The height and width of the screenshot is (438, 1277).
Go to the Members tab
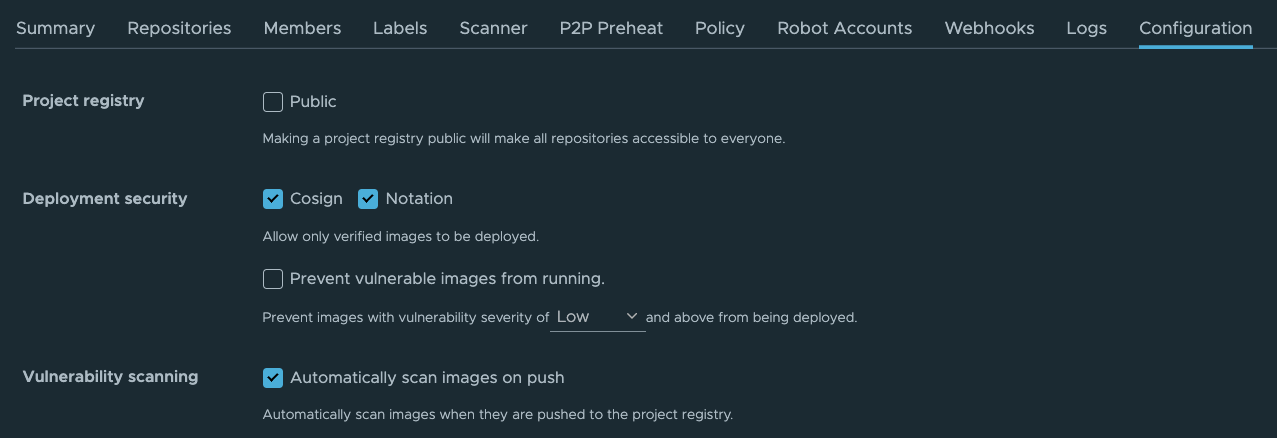(x=302, y=28)
